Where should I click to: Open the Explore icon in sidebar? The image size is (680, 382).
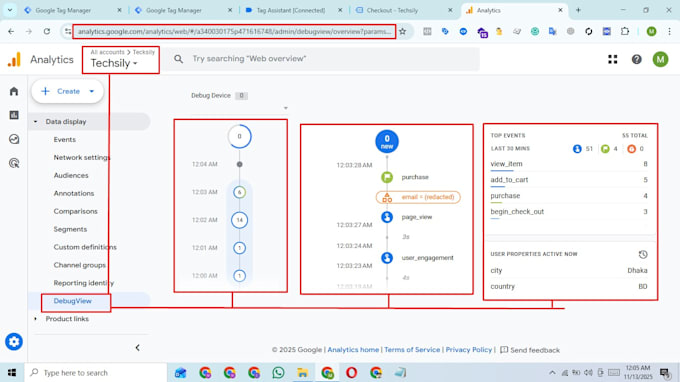coord(14,139)
